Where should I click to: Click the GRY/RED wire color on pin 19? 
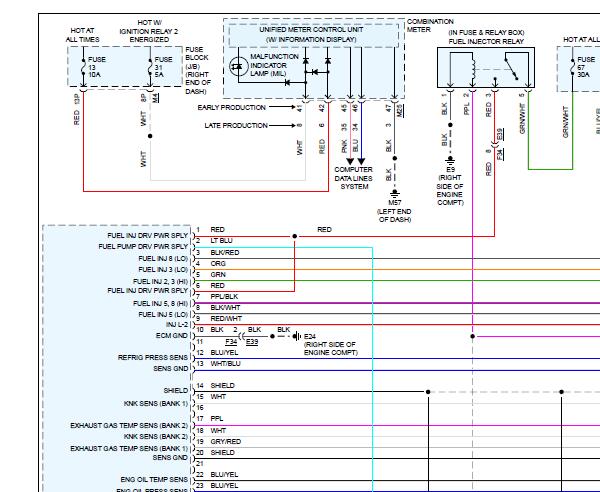point(226,442)
